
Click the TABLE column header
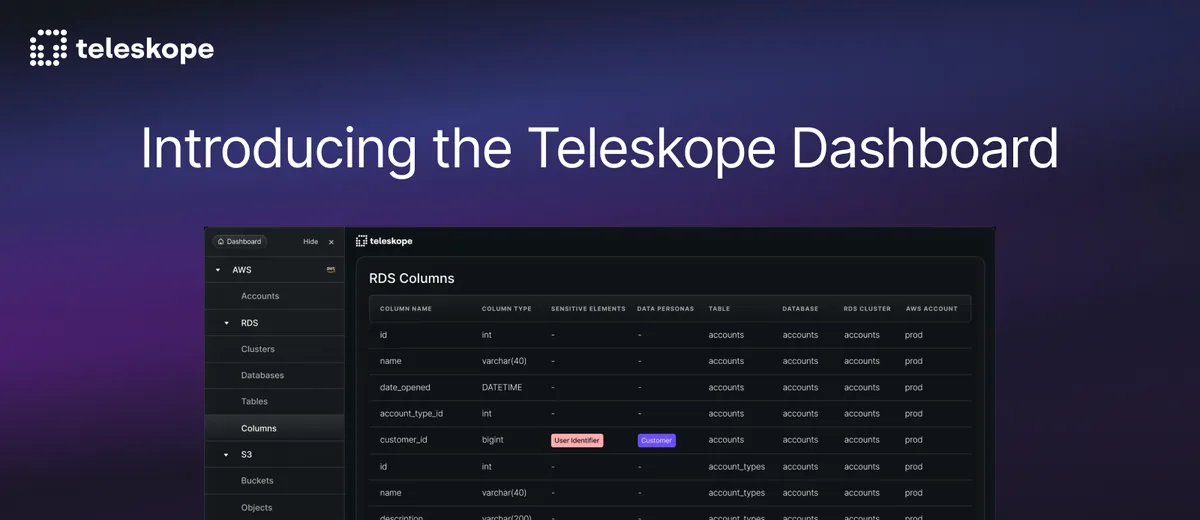click(x=719, y=309)
